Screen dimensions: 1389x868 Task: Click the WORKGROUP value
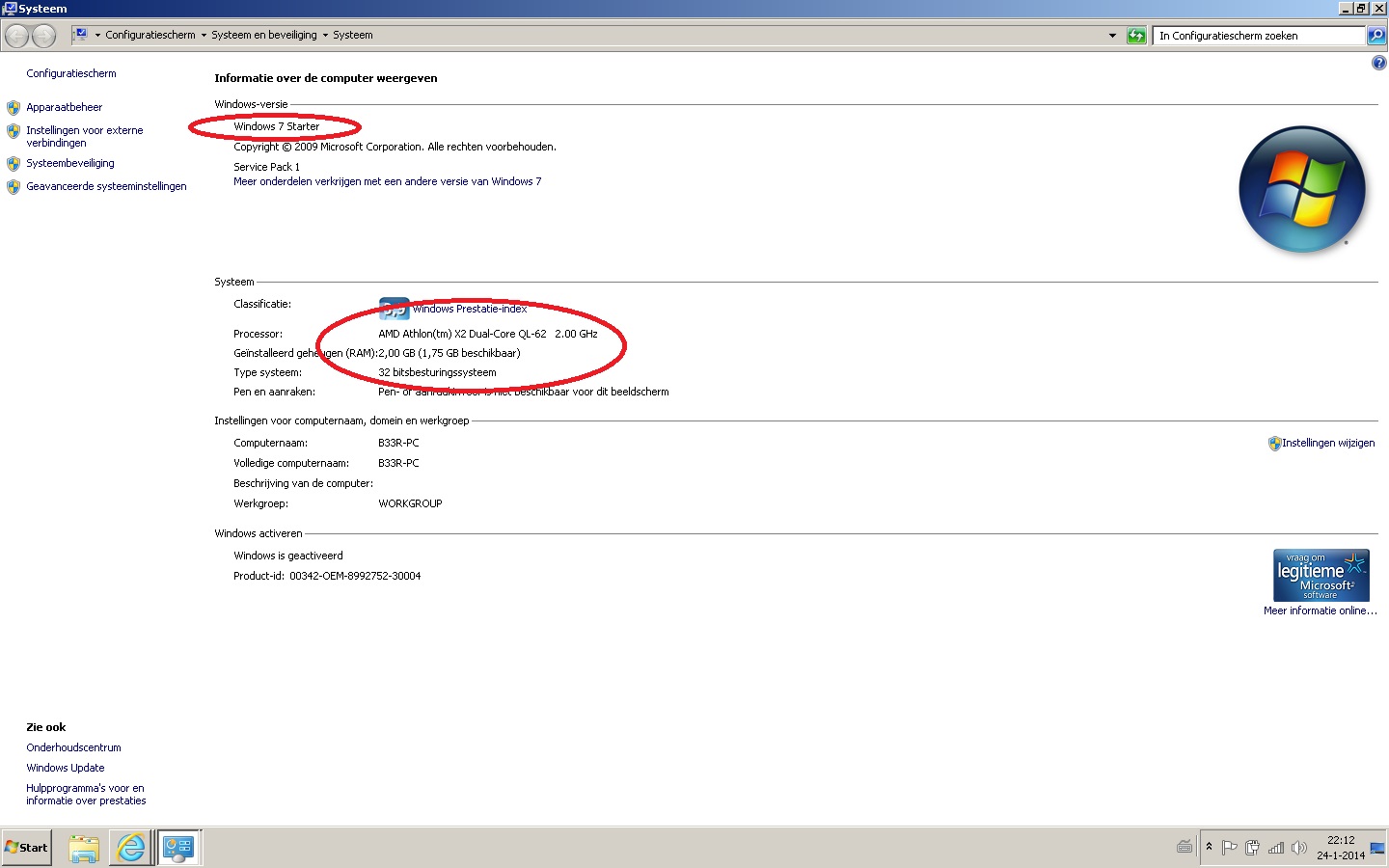(x=410, y=504)
